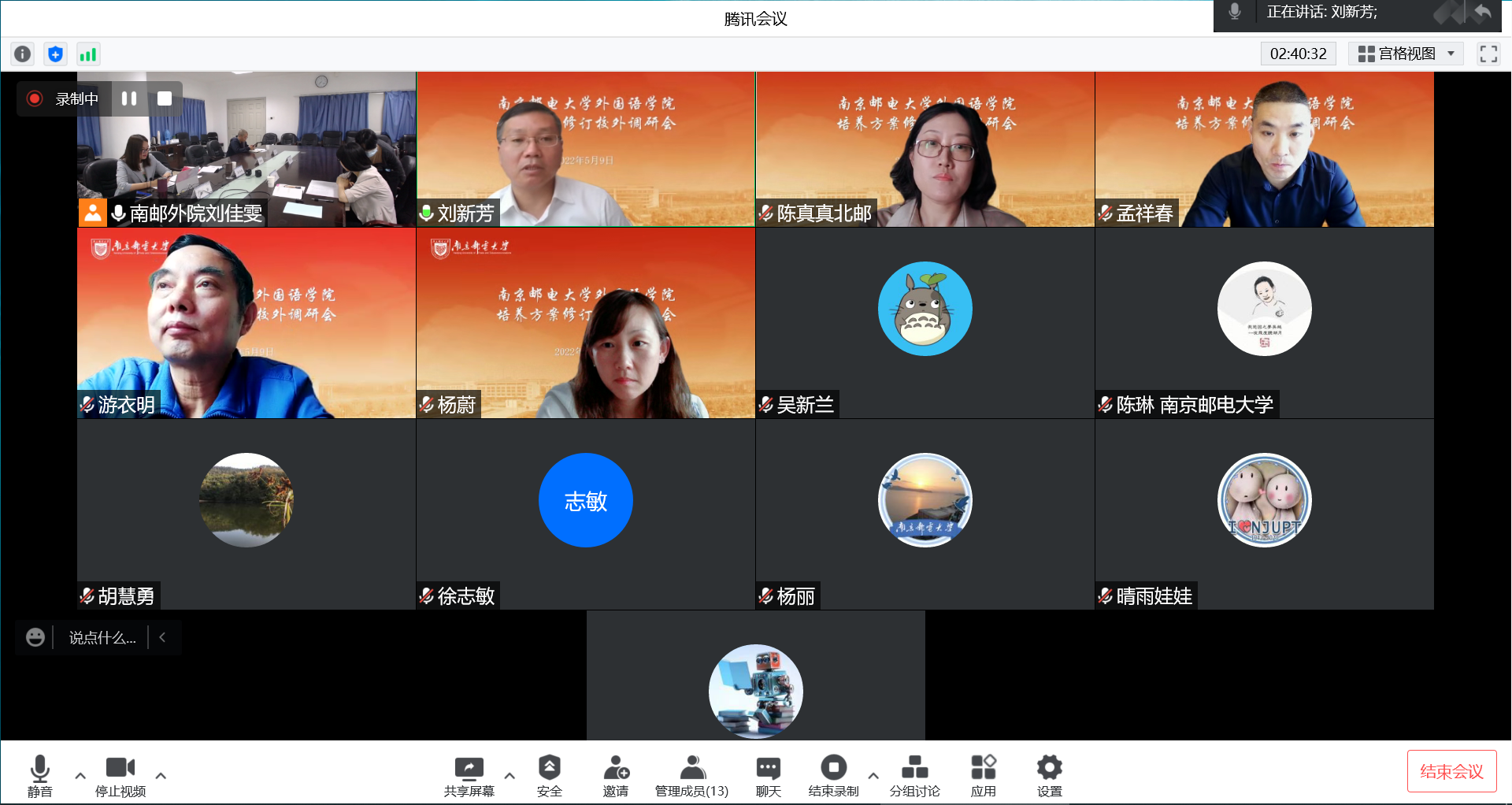Check the green network signal icon

87,54
